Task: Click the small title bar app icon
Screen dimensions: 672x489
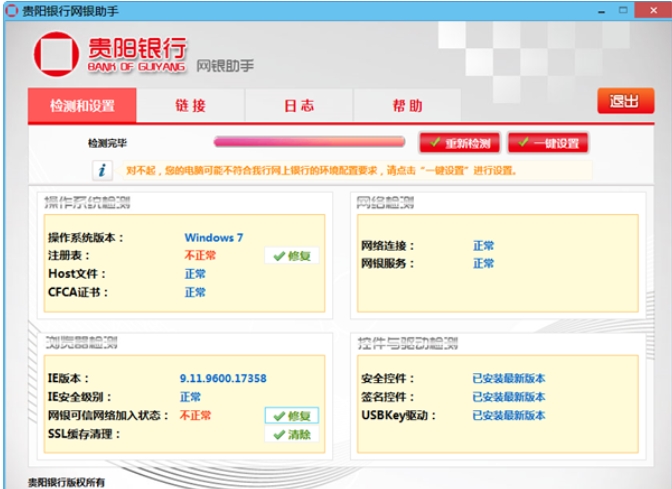Action: (12, 10)
